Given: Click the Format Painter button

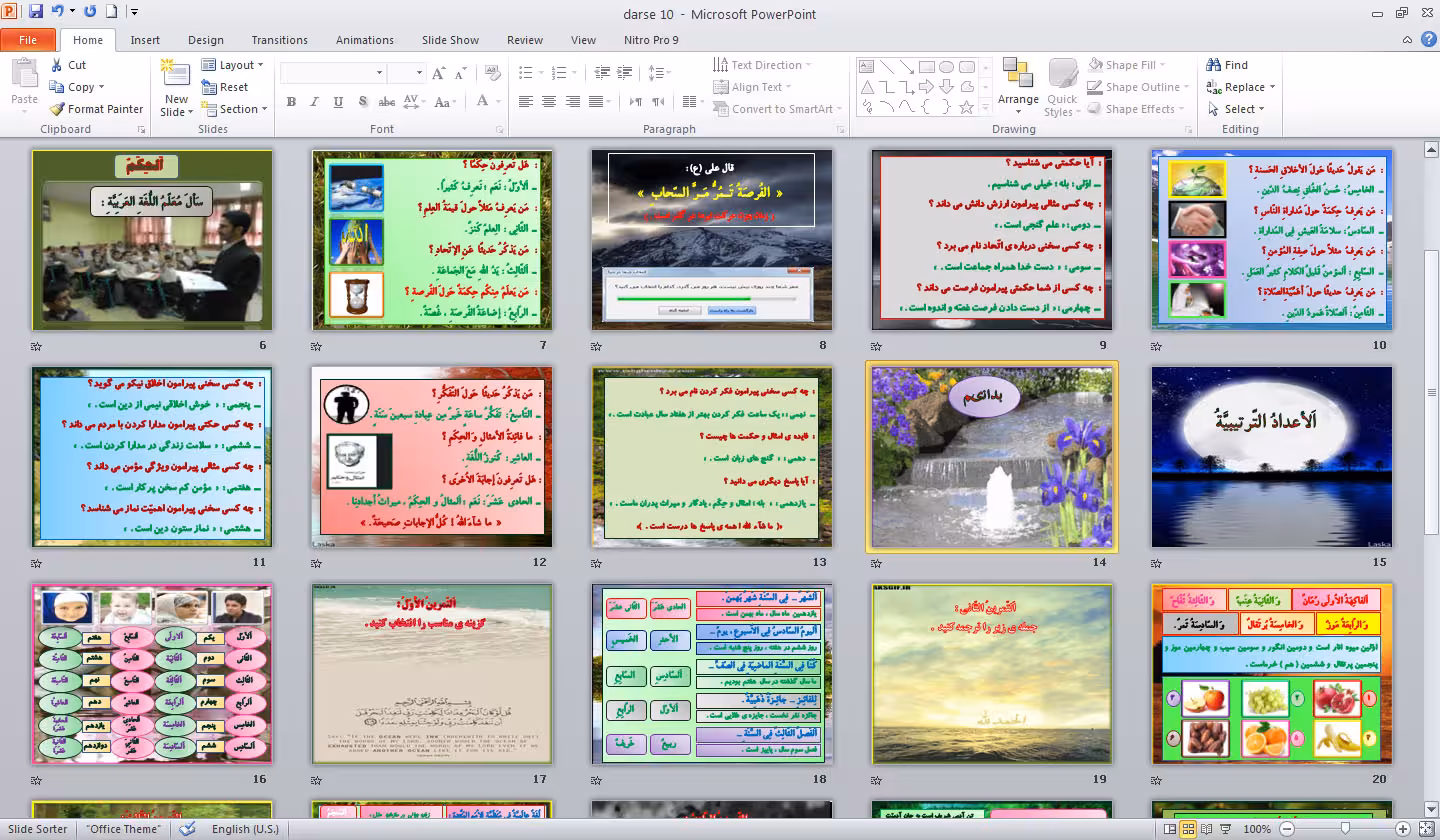Looking at the screenshot, I should tap(96, 109).
